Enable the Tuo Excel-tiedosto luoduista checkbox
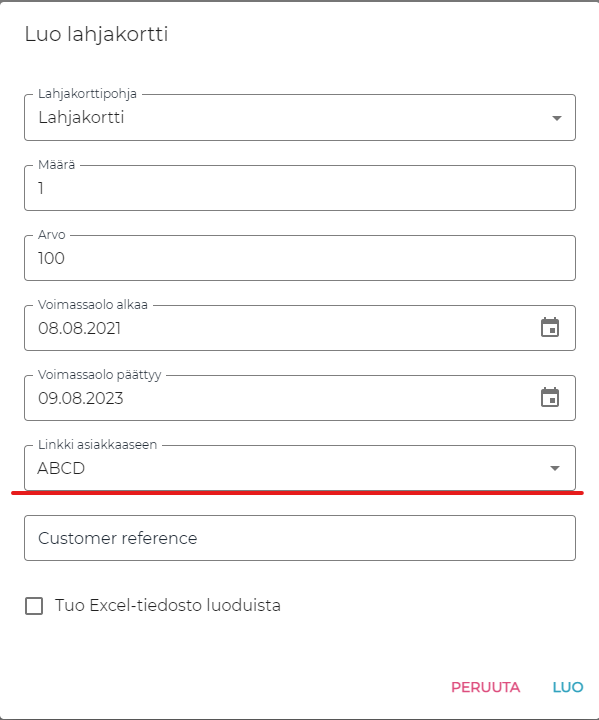 (x=34, y=606)
